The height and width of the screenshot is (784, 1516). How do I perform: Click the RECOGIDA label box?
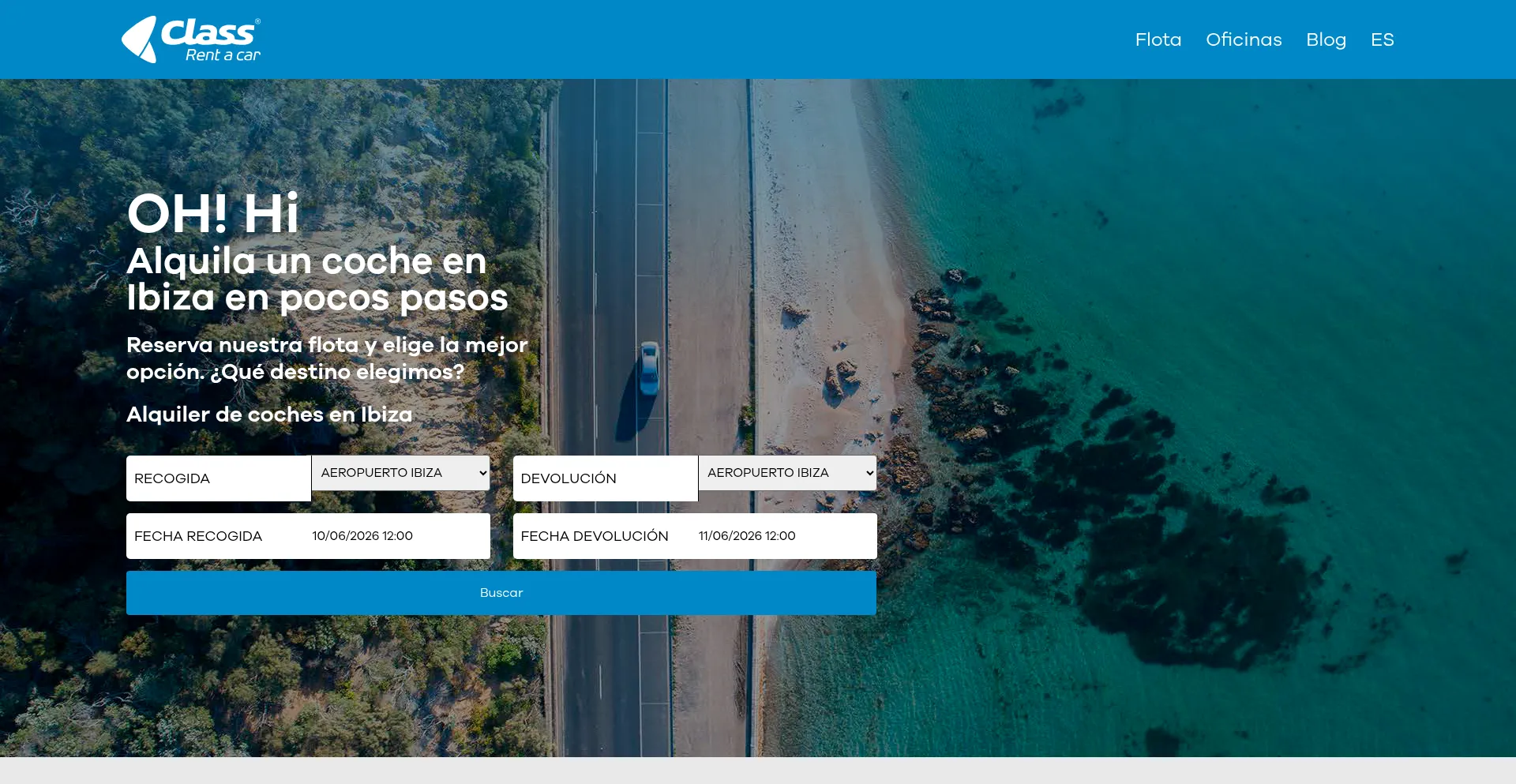[x=219, y=478]
